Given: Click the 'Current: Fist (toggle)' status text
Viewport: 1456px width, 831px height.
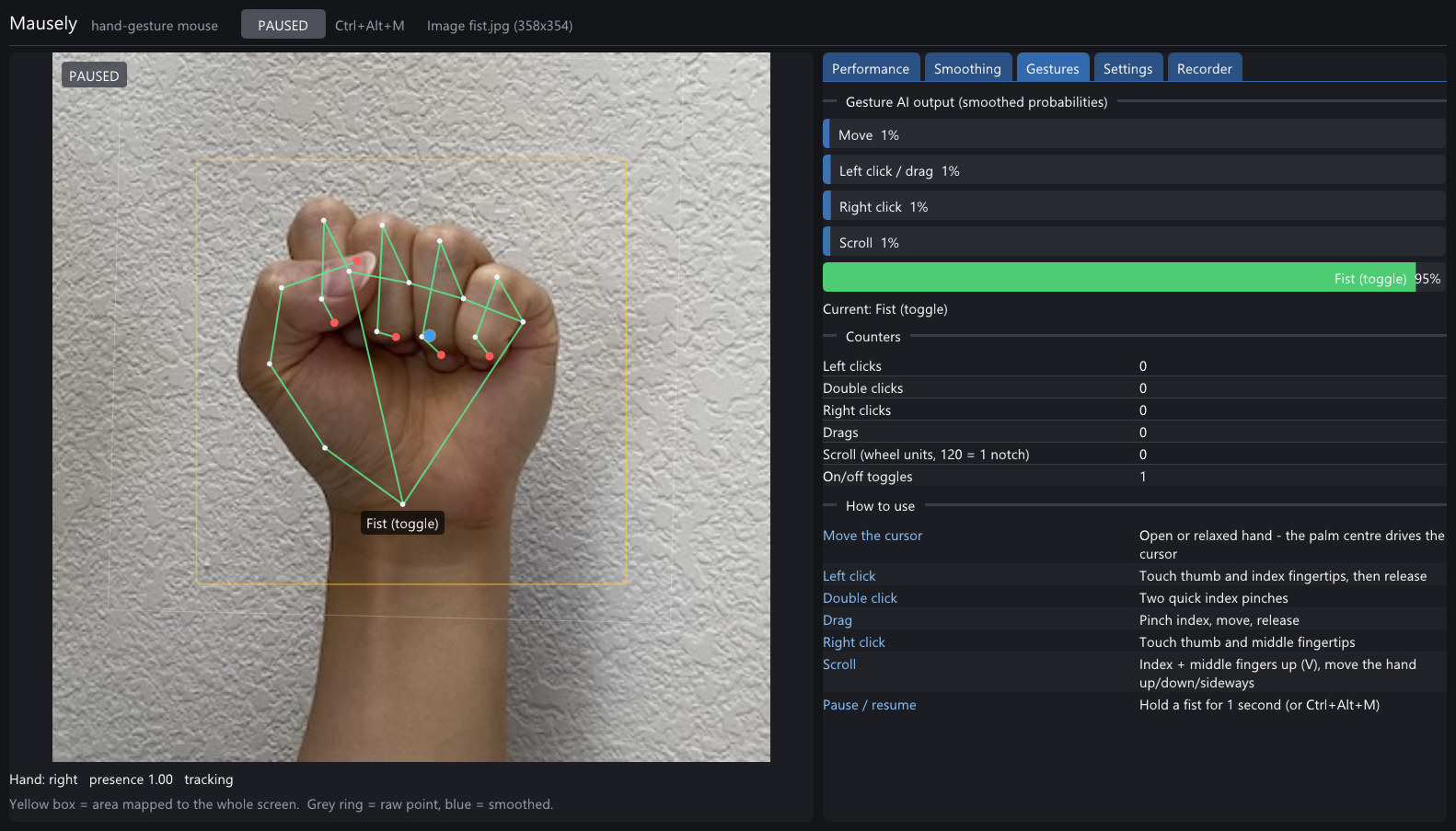Looking at the screenshot, I should (885, 309).
